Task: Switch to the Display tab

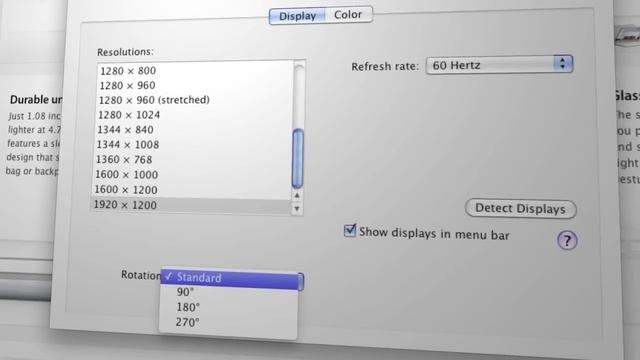Action: tap(297, 16)
